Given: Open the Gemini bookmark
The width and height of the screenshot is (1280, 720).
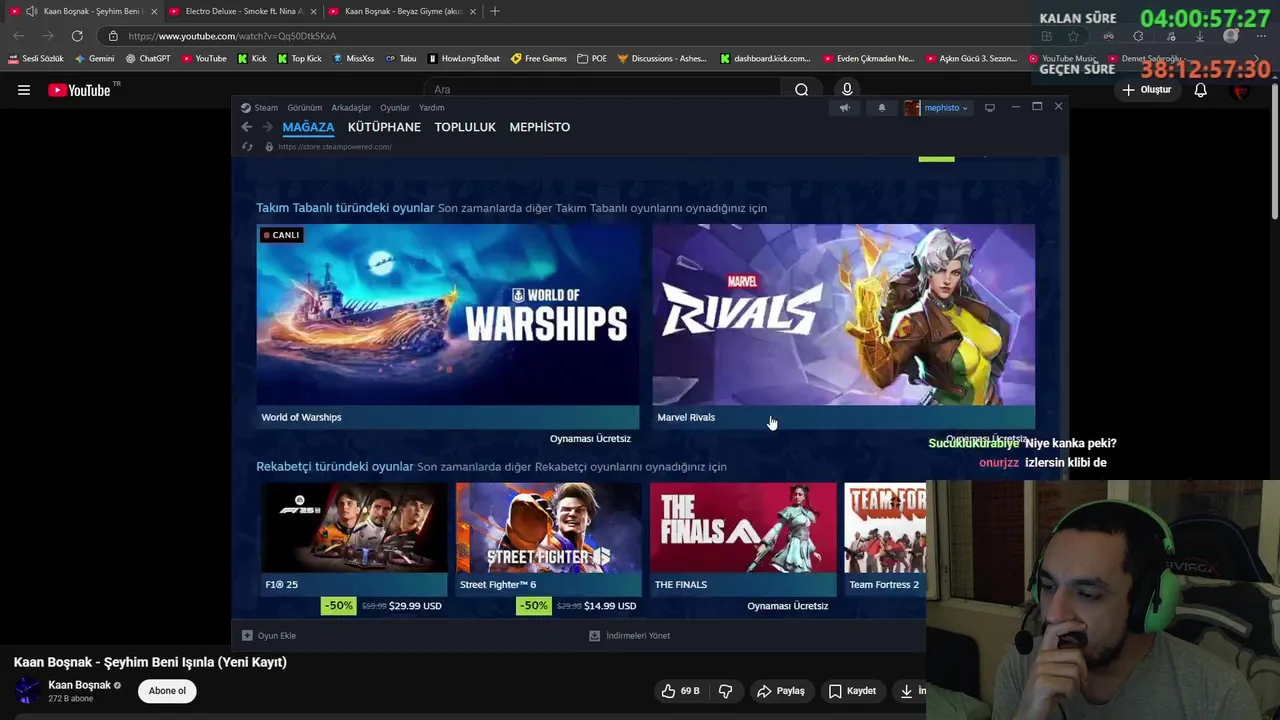Looking at the screenshot, I should click(95, 59).
